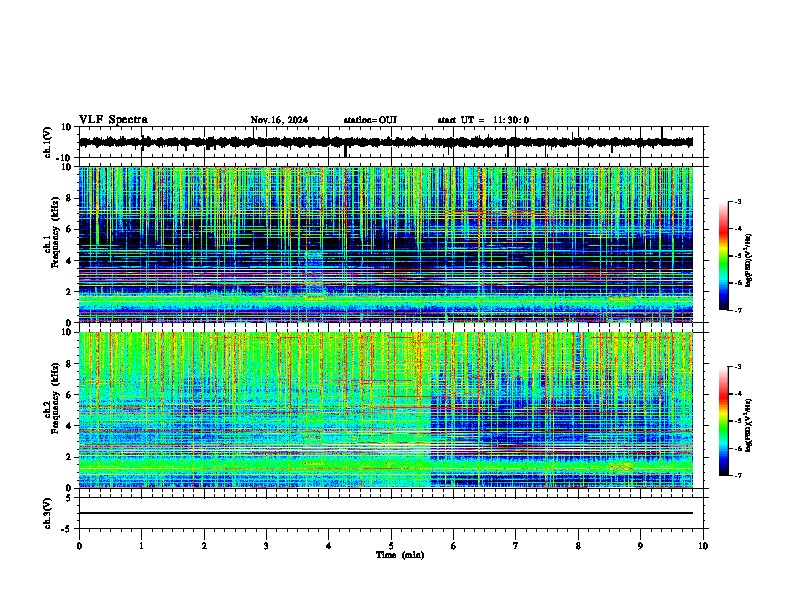Viewport: 792px width, 612px height.
Task: Click time axis tick label "1"
Action: click(x=141, y=546)
